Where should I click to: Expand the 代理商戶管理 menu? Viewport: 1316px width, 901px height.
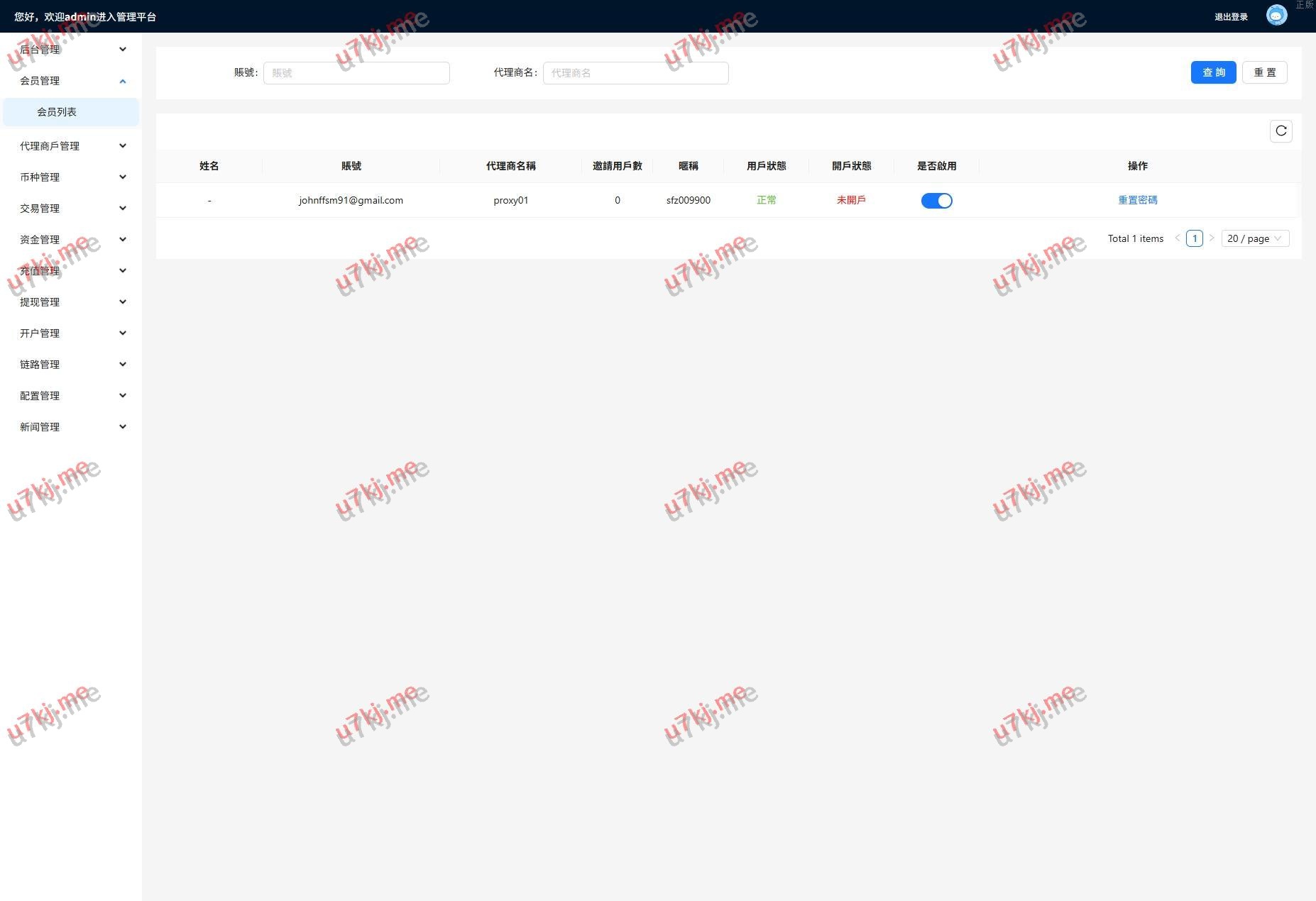pyautogui.click(x=71, y=146)
